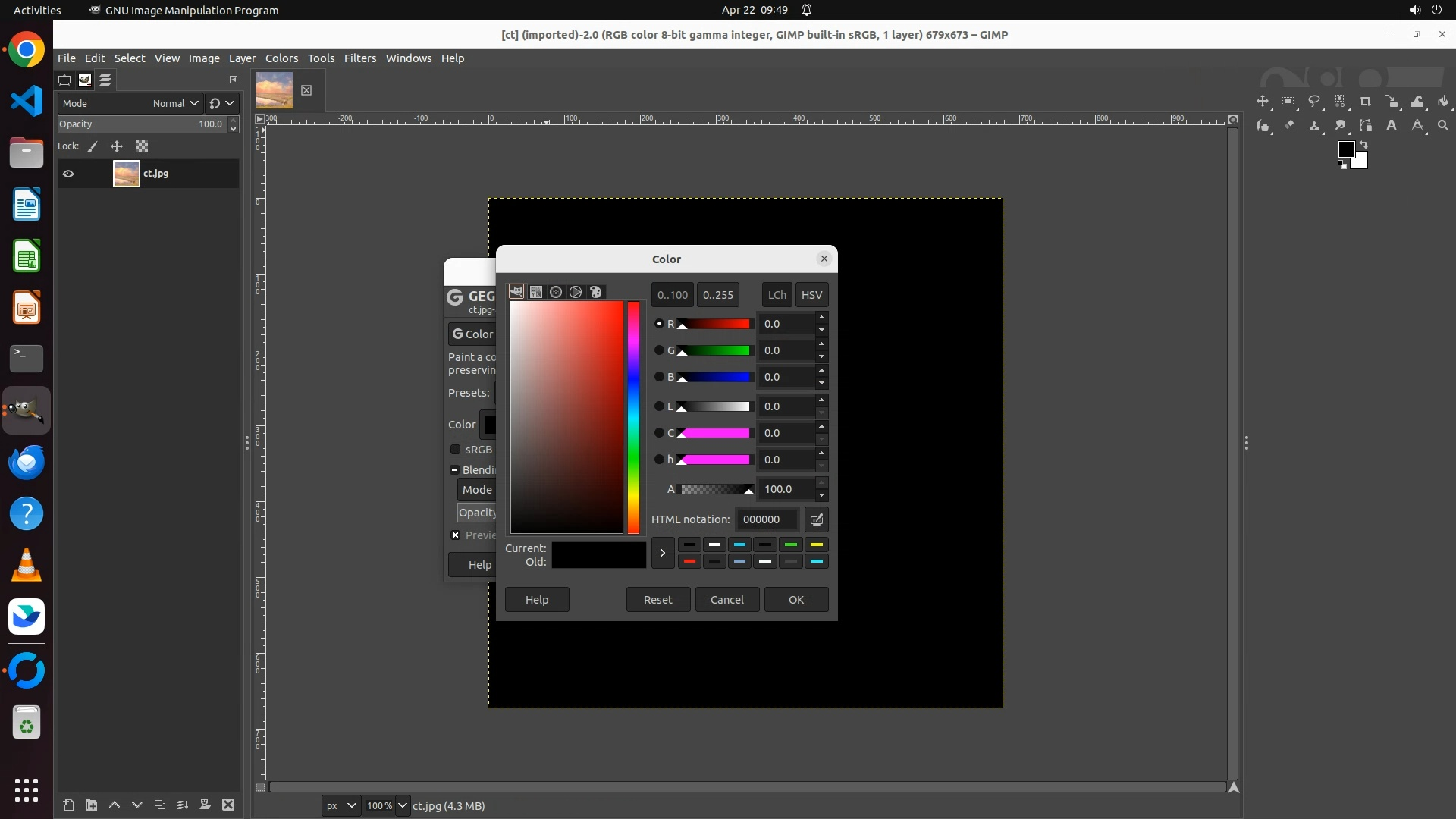Hide the ct.jpg layer eye icon

68,174
